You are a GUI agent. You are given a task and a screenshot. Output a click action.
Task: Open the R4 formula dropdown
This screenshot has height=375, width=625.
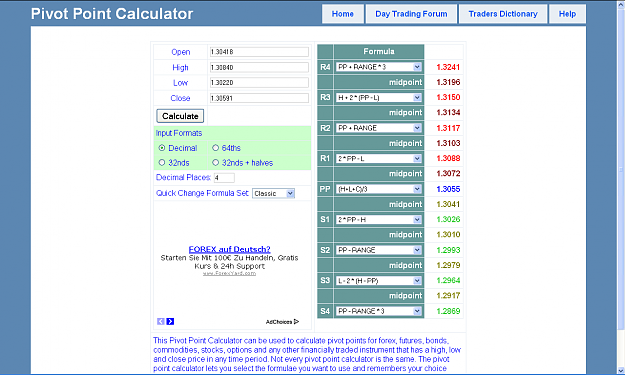(379, 67)
